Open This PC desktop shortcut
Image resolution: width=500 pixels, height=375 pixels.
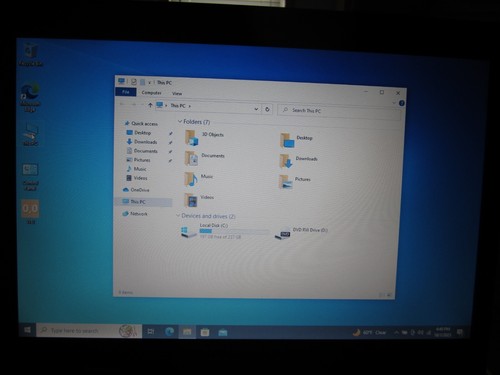pyautogui.click(x=30, y=135)
